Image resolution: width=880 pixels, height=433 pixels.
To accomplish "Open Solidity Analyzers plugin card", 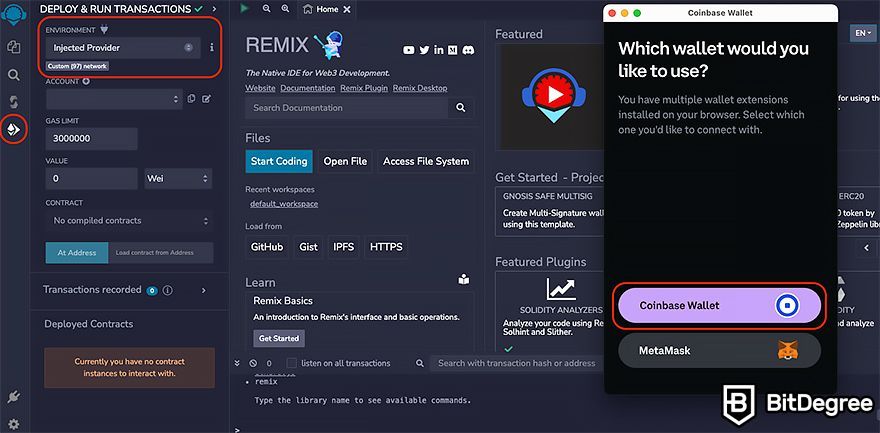I will (x=551, y=311).
